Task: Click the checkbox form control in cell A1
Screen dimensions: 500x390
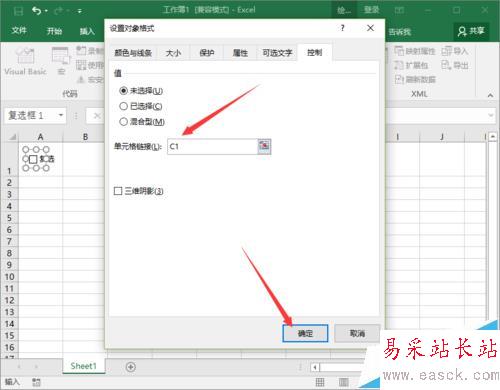Action: point(33,159)
